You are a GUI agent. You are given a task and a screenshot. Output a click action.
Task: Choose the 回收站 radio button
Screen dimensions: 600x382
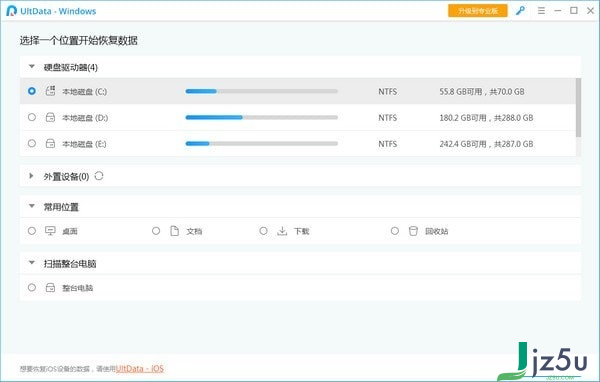pyautogui.click(x=395, y=231)
